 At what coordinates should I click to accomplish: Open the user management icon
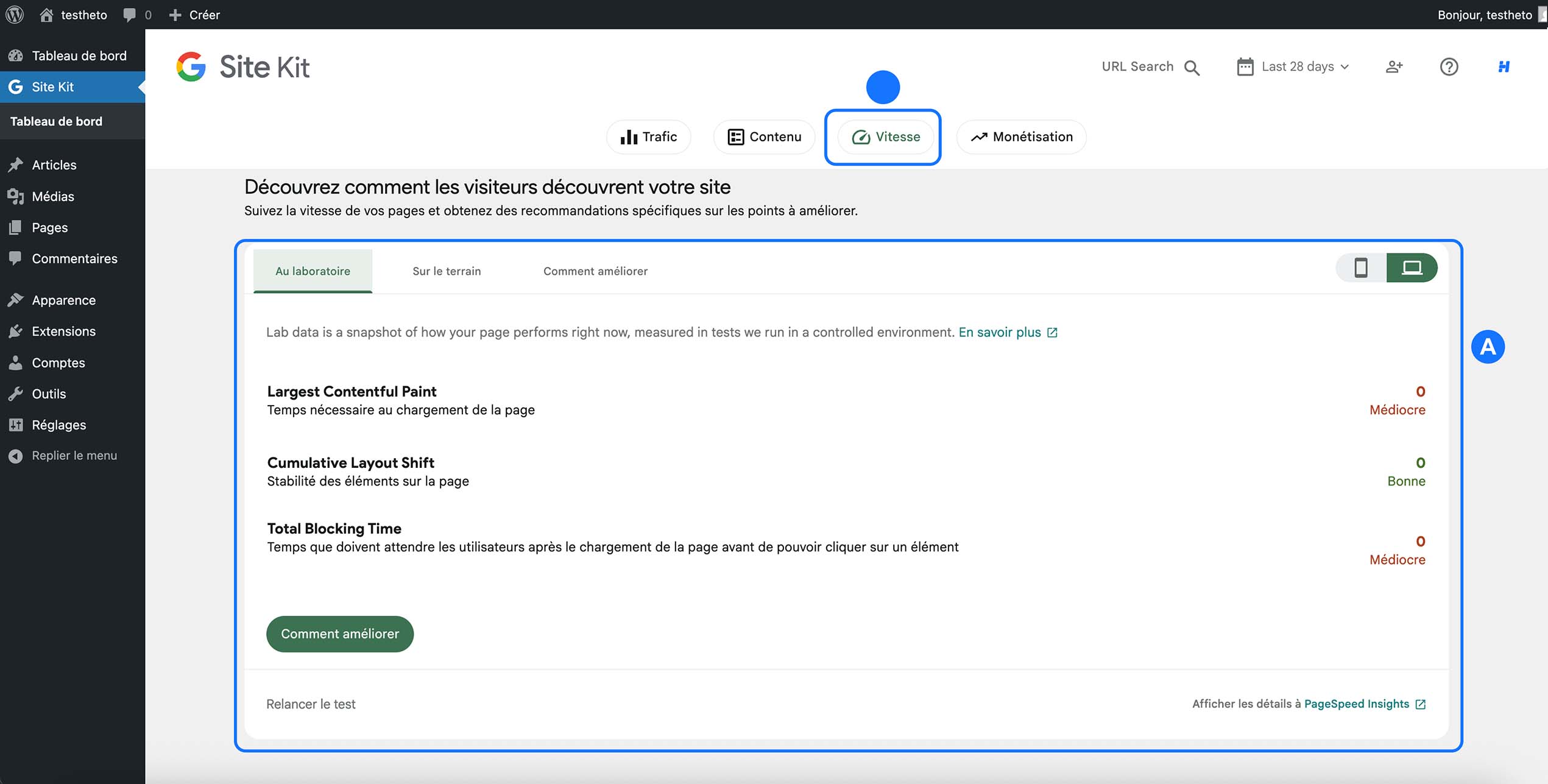[1394, 67]
